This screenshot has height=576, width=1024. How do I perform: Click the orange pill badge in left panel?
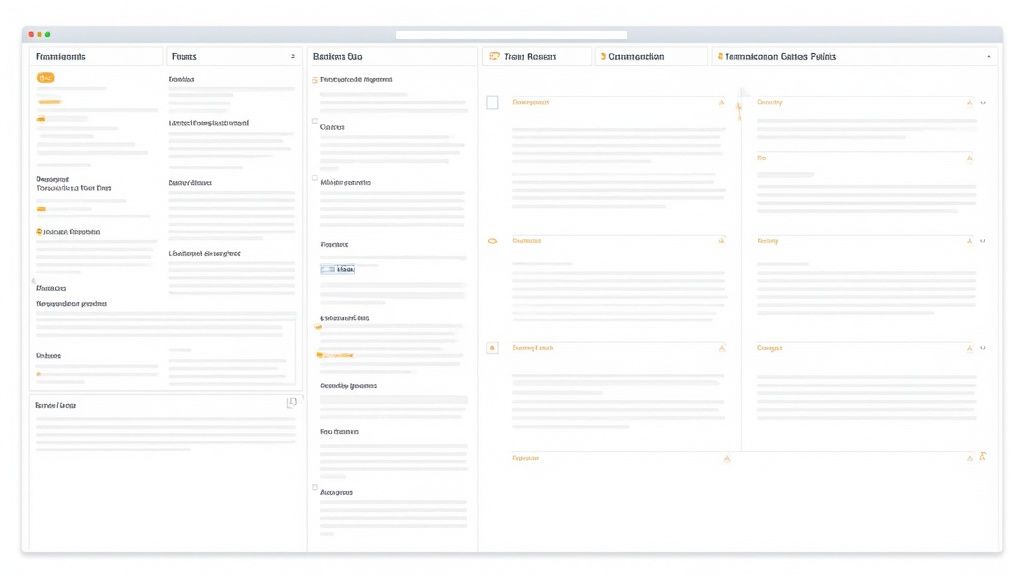(46, 77)
